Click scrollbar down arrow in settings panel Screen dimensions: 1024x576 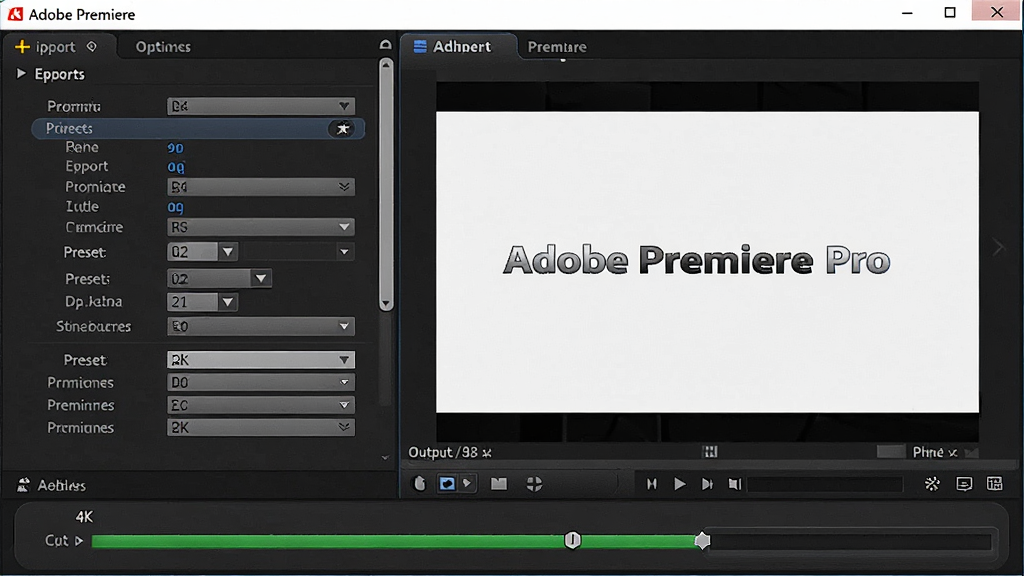[x=386, y=304]
